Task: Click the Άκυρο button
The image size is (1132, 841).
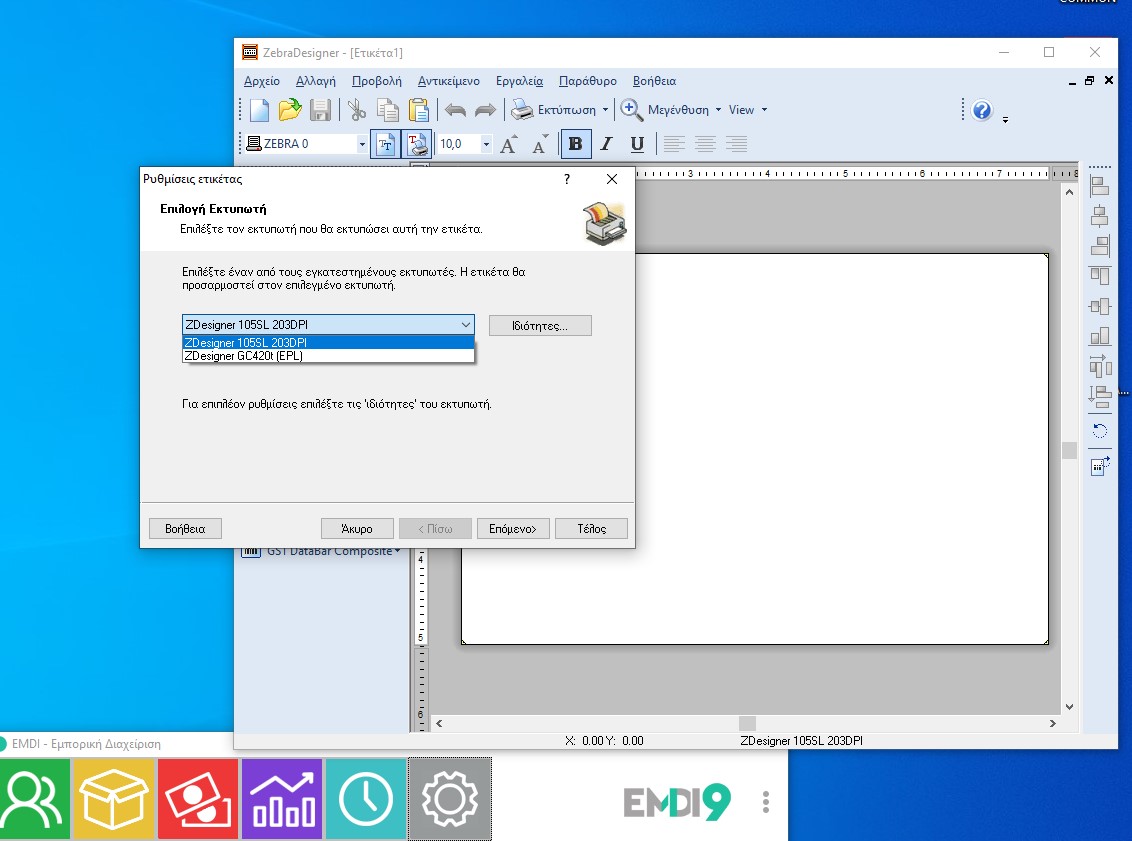Action: click(x=357, y=528)
